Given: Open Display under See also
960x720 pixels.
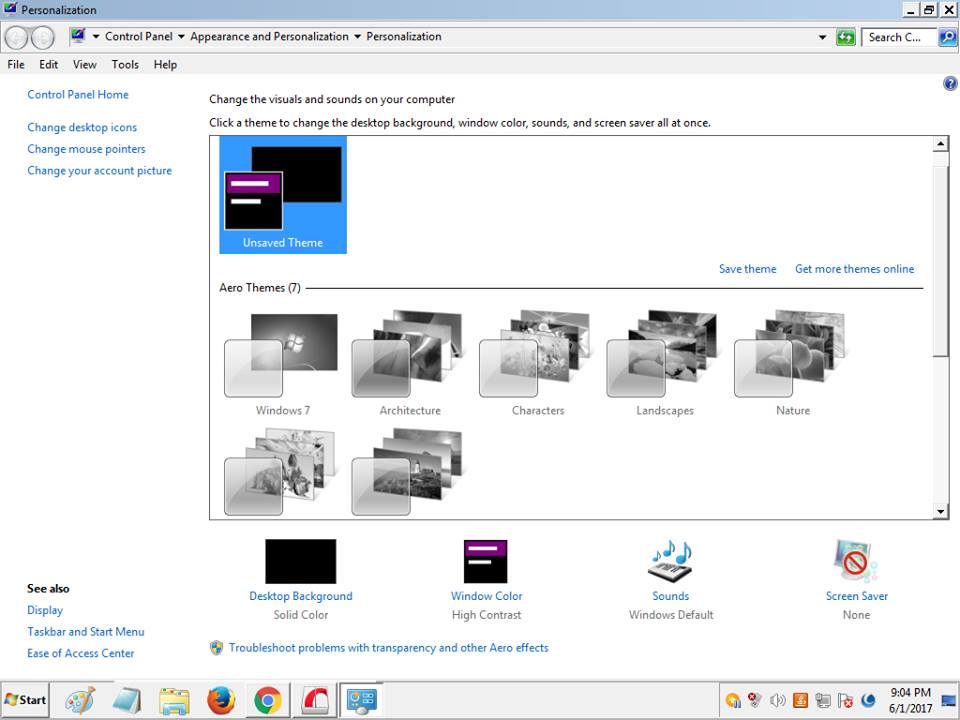Looking at the screenshot, I should [45, 610].
